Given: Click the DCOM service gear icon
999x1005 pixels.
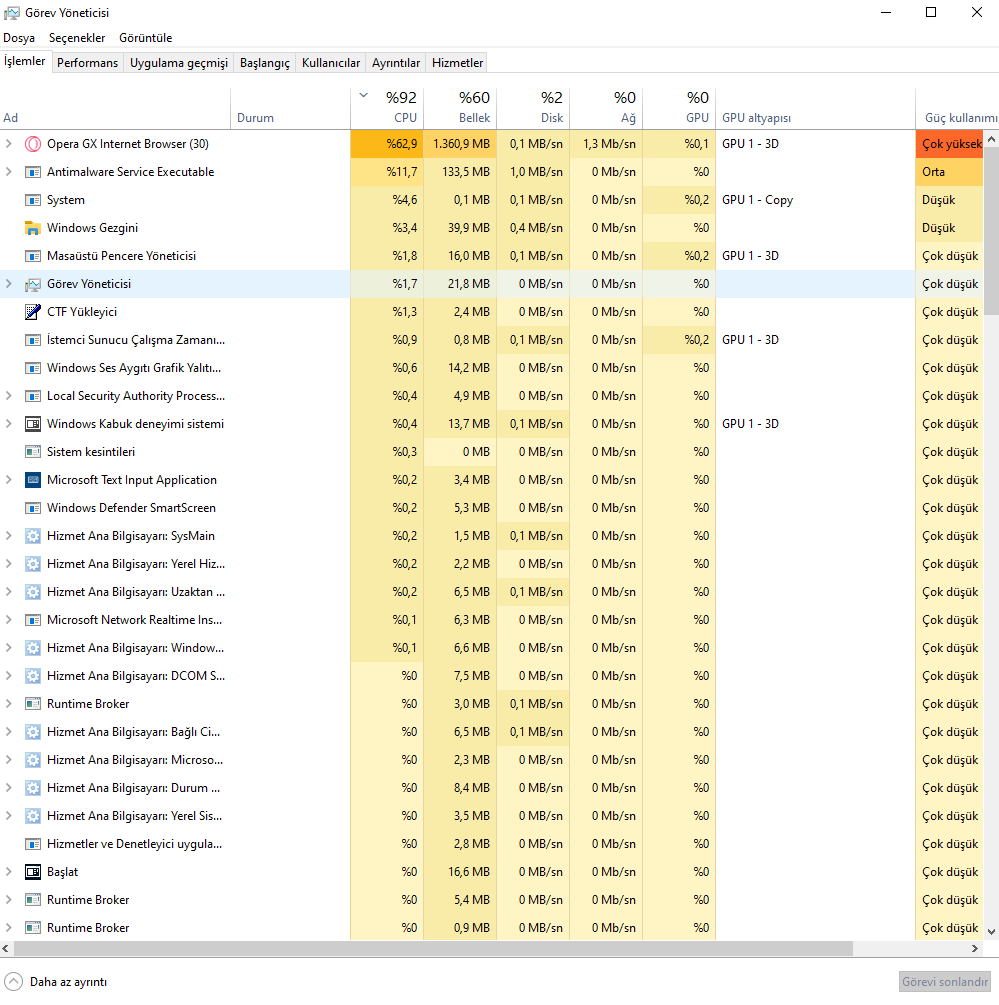Looking at the screenshot, I should click(x=33, y=676).
